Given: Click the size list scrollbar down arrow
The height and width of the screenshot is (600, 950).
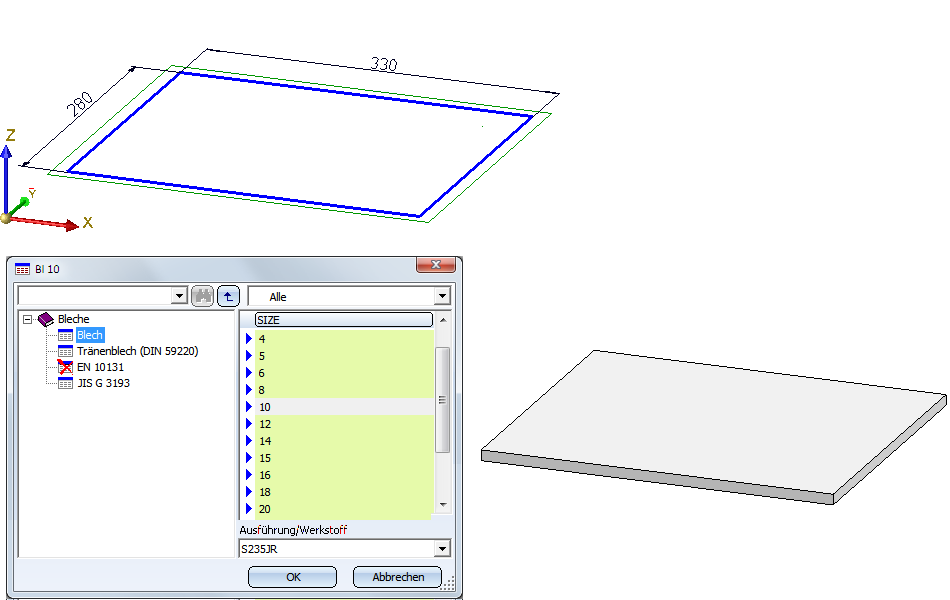Looking at the screenshot, I should [x=443, y=505].
